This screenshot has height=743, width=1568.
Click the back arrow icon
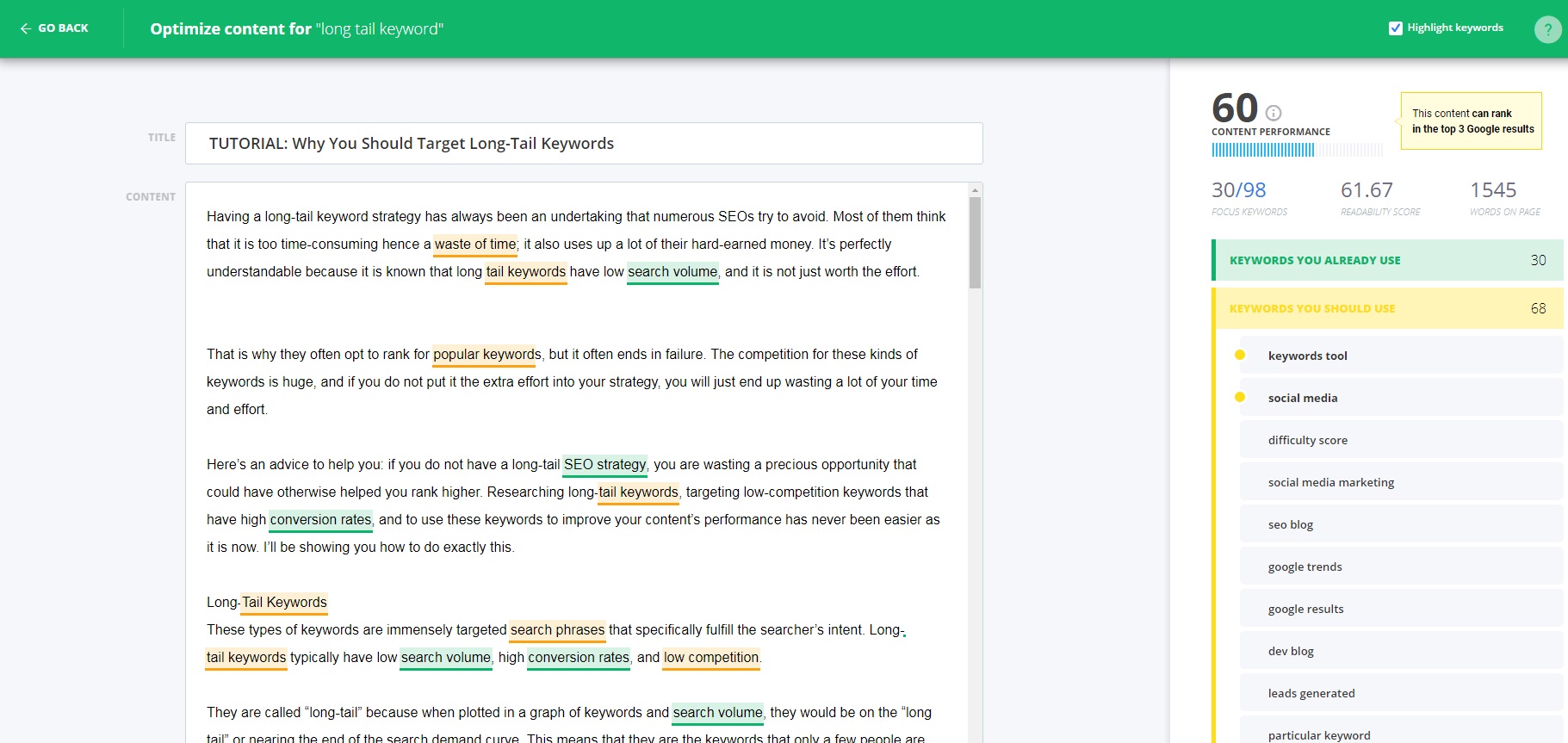coord(26,28)
